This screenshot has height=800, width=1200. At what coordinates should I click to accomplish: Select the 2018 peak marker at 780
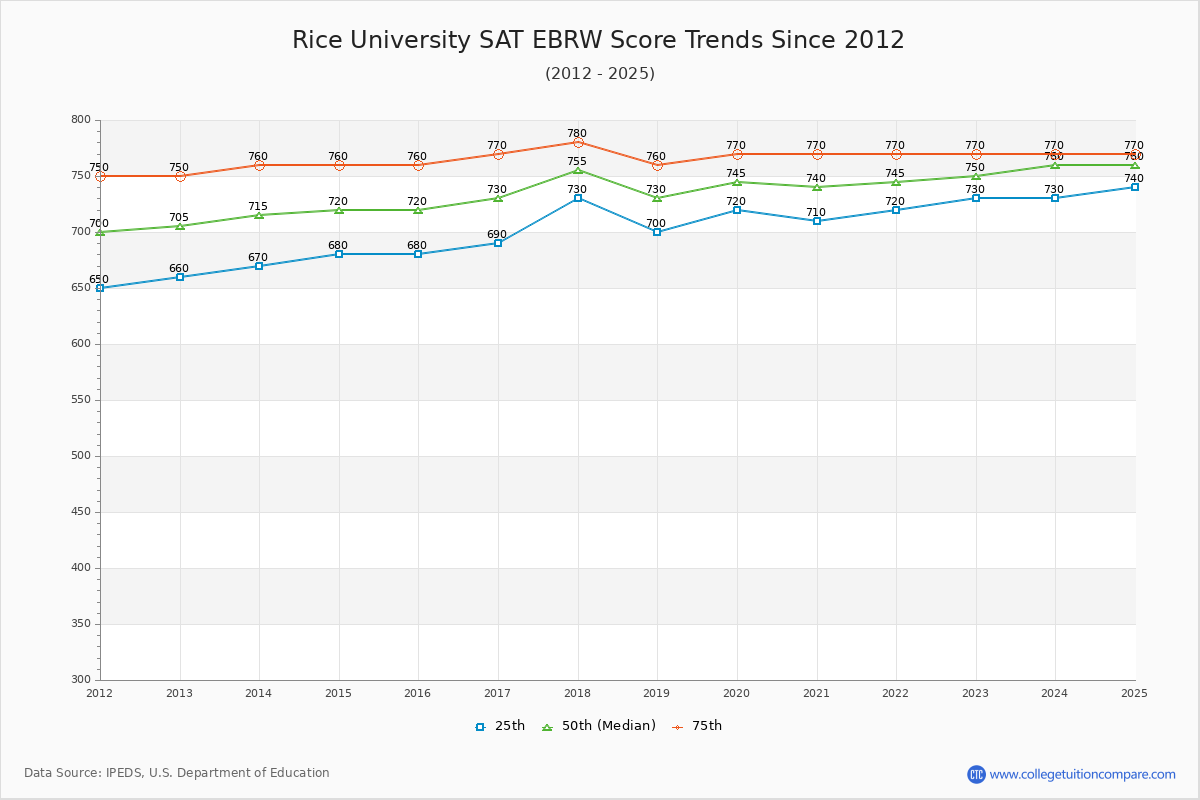(578, 143)
